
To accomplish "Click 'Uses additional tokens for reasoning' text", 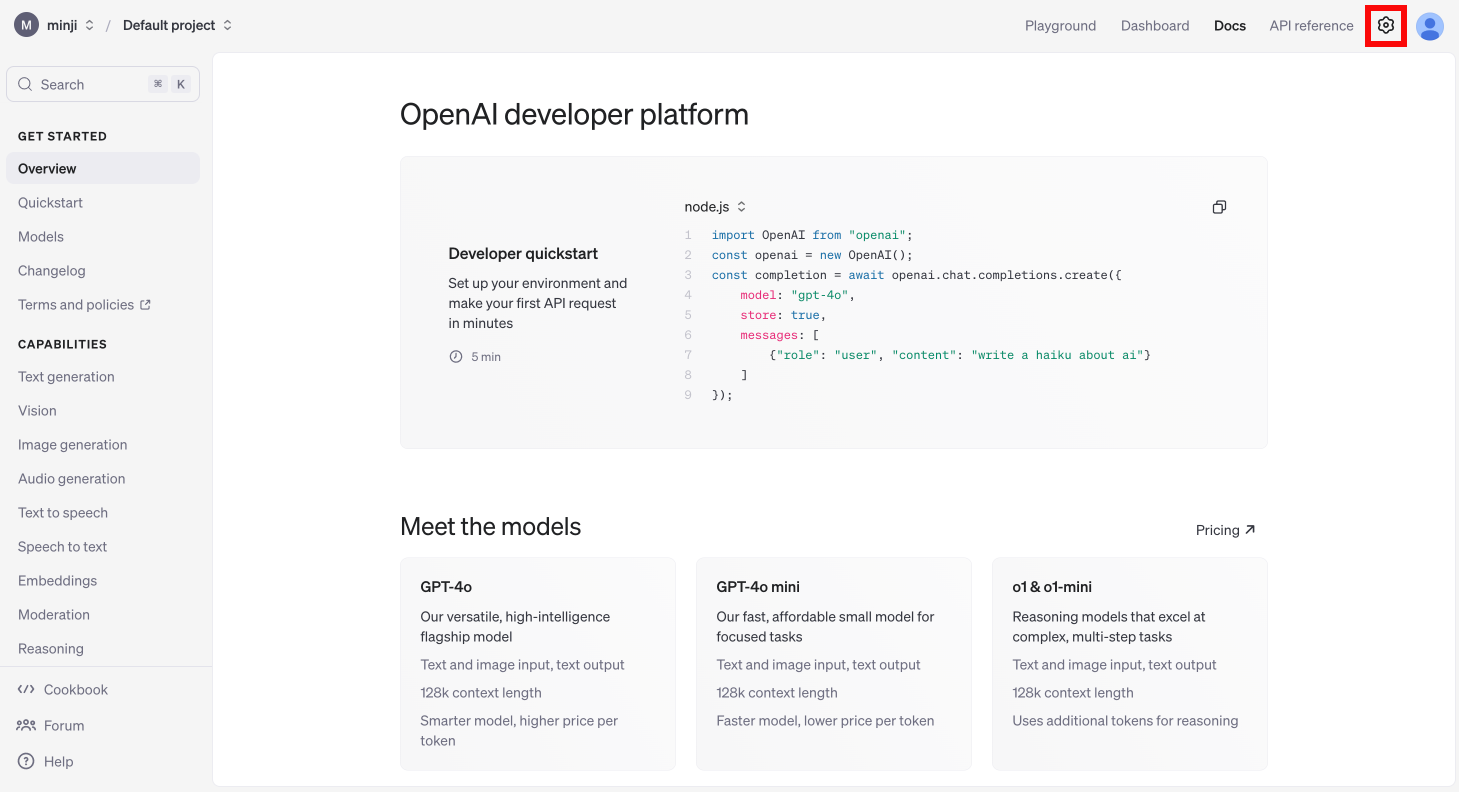I will pyautogui.click(x=1125, y=720).
